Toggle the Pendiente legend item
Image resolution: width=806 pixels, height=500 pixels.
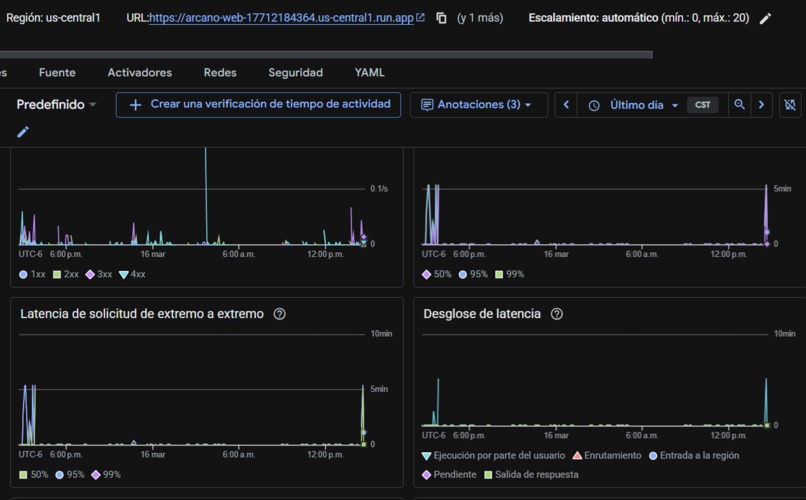(449, 475)
